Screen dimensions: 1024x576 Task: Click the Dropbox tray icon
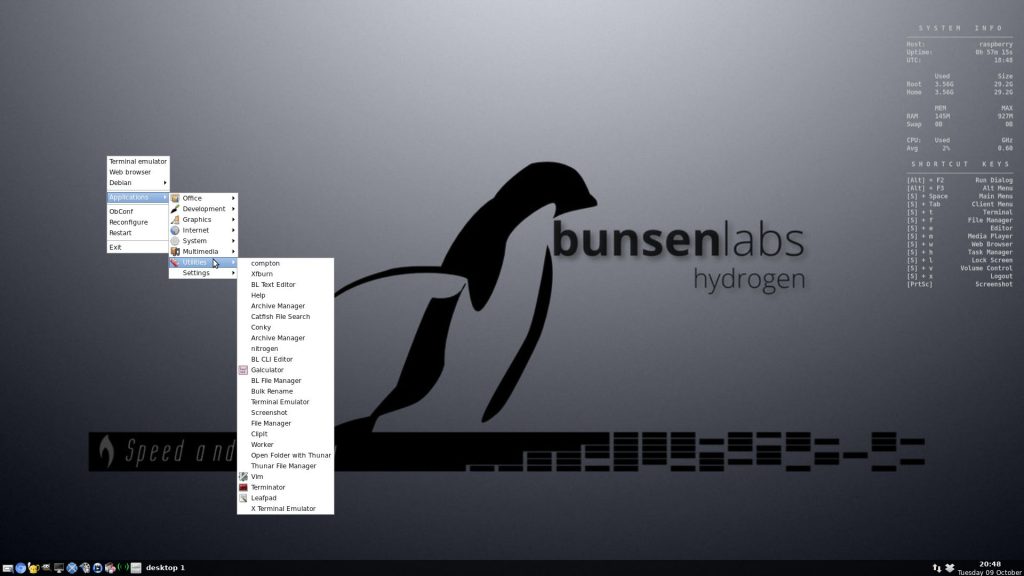point(950,568)
